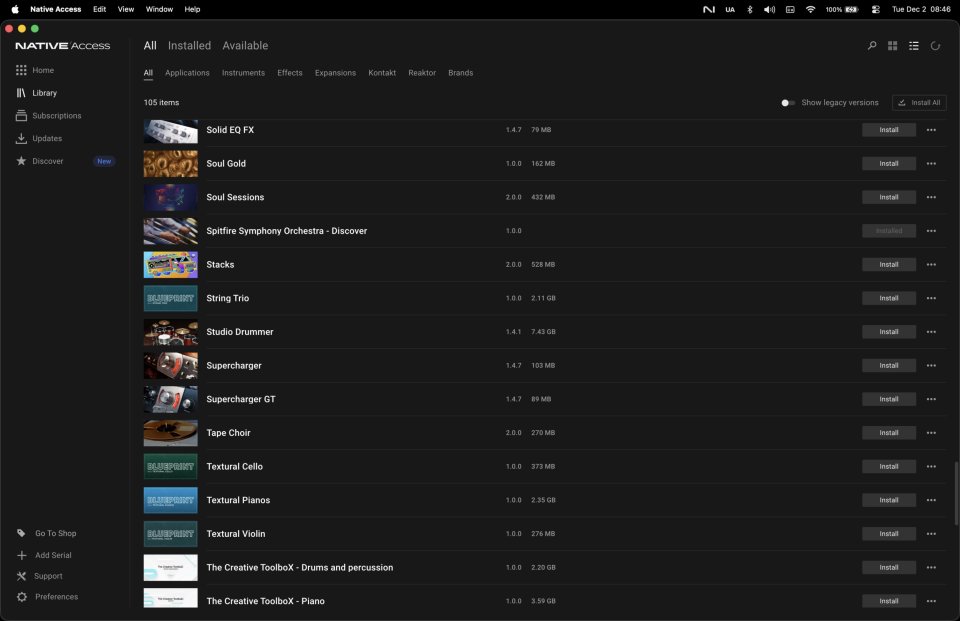Open the search icon
Image resolution: width=960 pixels, height=621 pixels.
[871, 45]
